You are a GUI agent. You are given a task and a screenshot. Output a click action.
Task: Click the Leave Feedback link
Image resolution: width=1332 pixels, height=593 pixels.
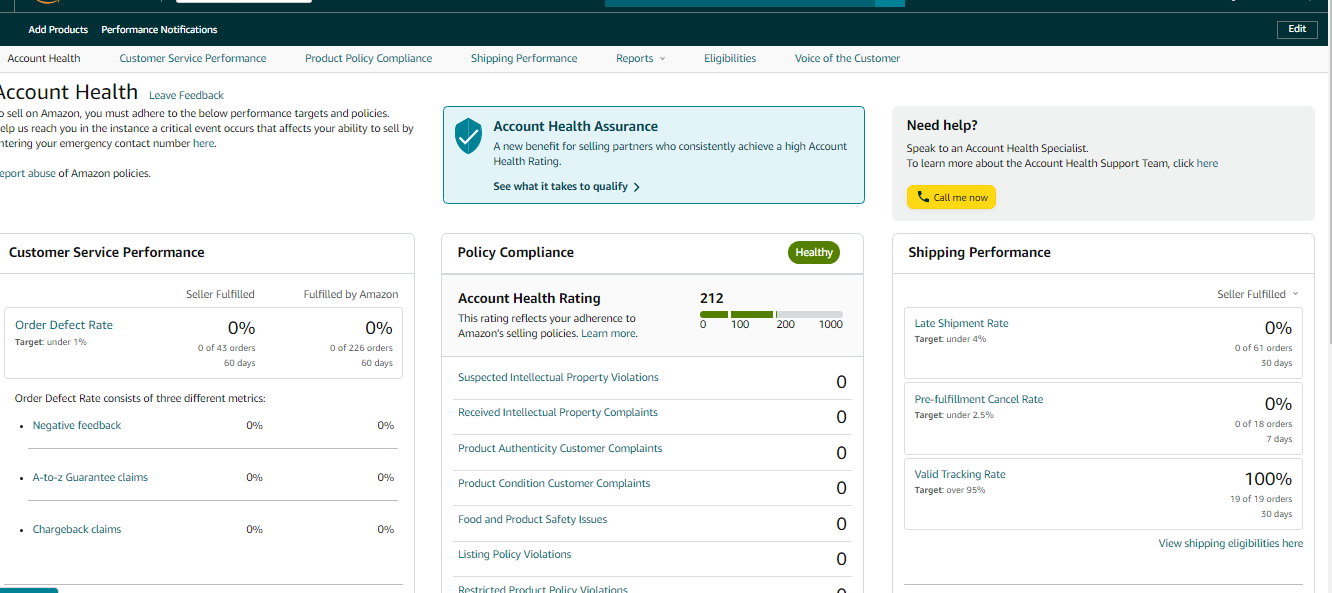click(x=186, y=95)
